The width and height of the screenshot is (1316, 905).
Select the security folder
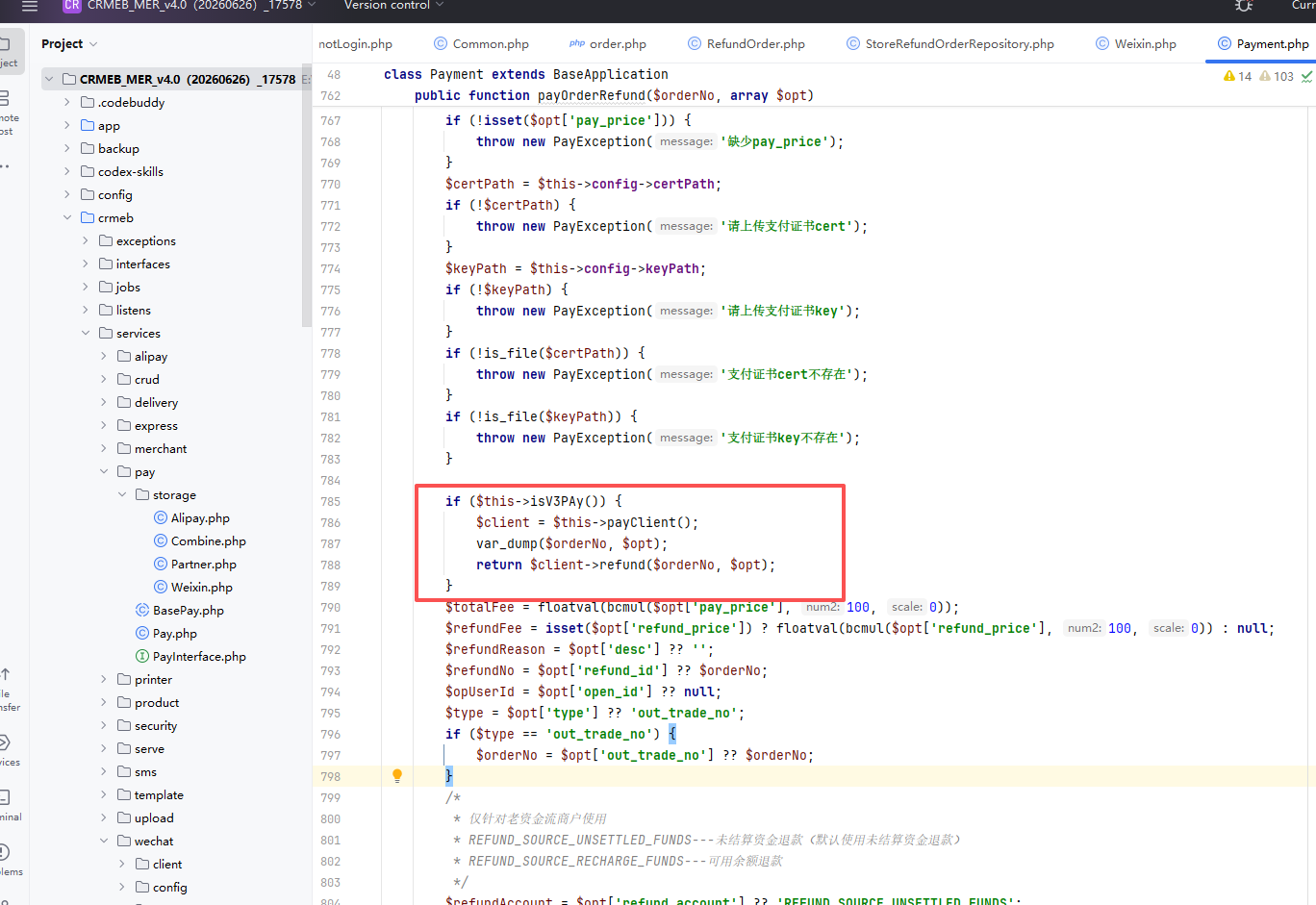click(x=156, y=725)
